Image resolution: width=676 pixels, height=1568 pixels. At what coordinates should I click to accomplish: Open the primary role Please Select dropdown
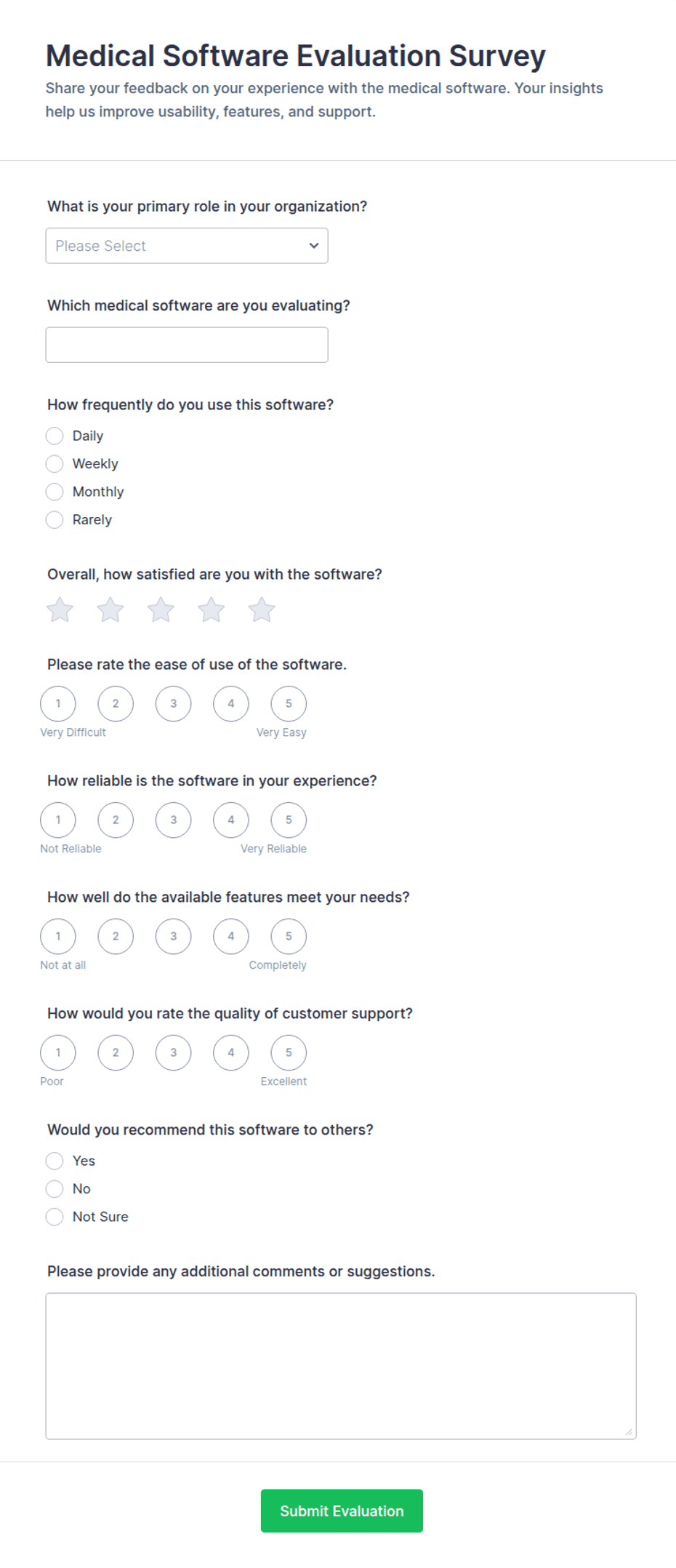click(187, 246)
